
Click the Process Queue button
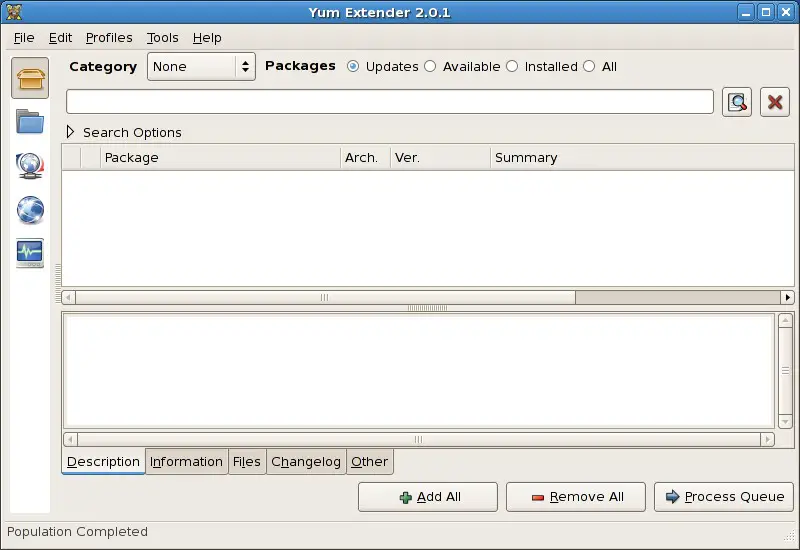pyautogui.click(x=723, y=496)
